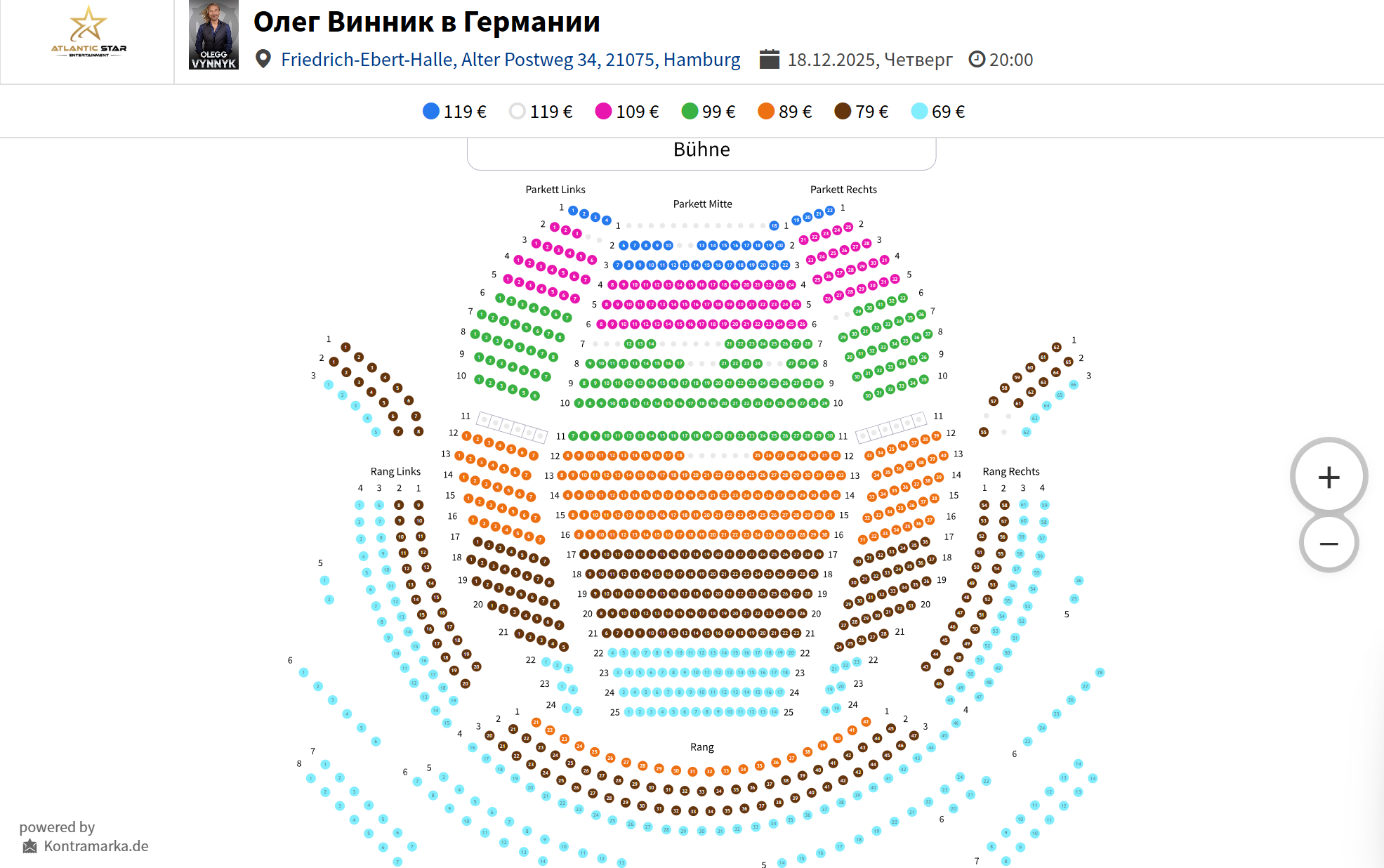The height and width of the screenshot is (868, 1384).
Task: Click the Bühne stage area
Action: coord(701,151)
